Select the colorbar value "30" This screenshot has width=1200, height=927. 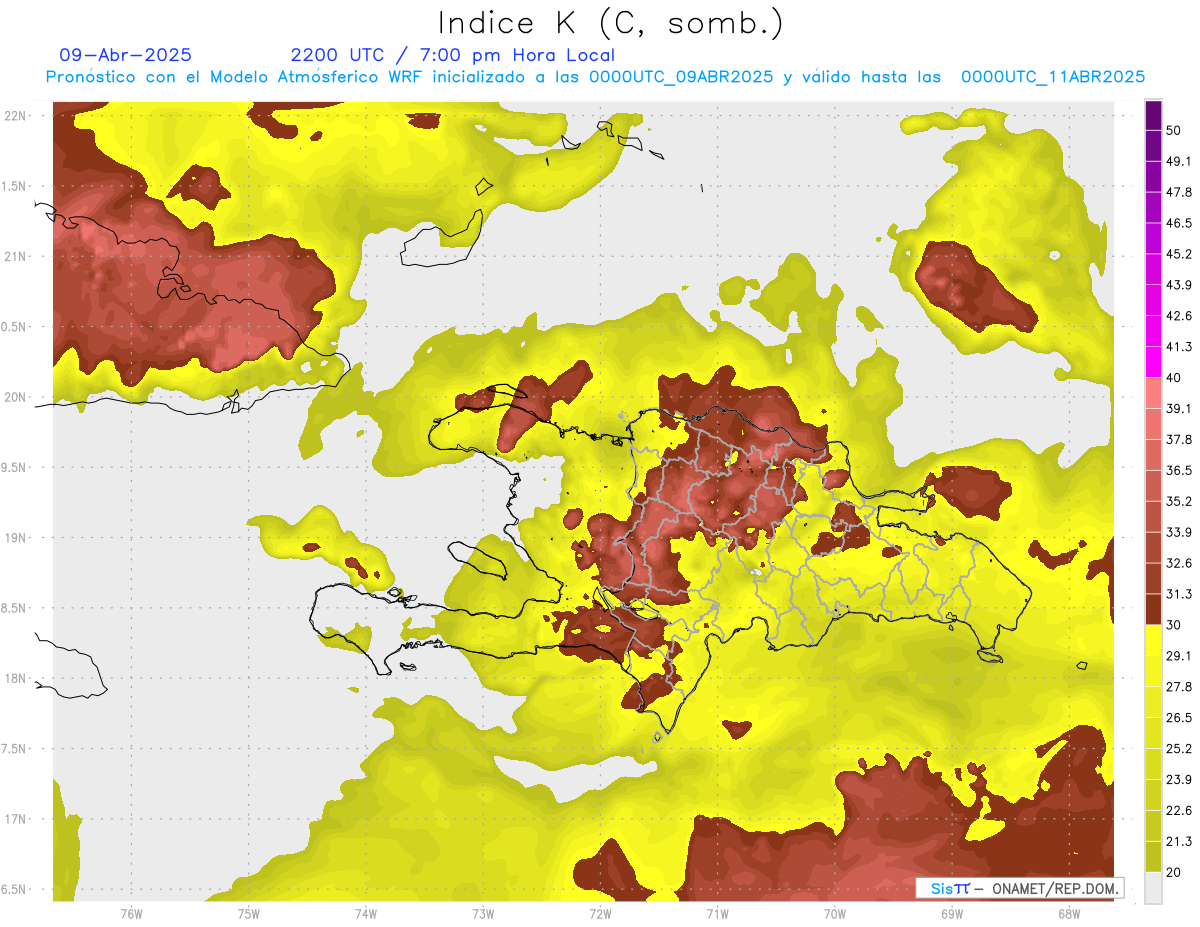click(1174, 625)
